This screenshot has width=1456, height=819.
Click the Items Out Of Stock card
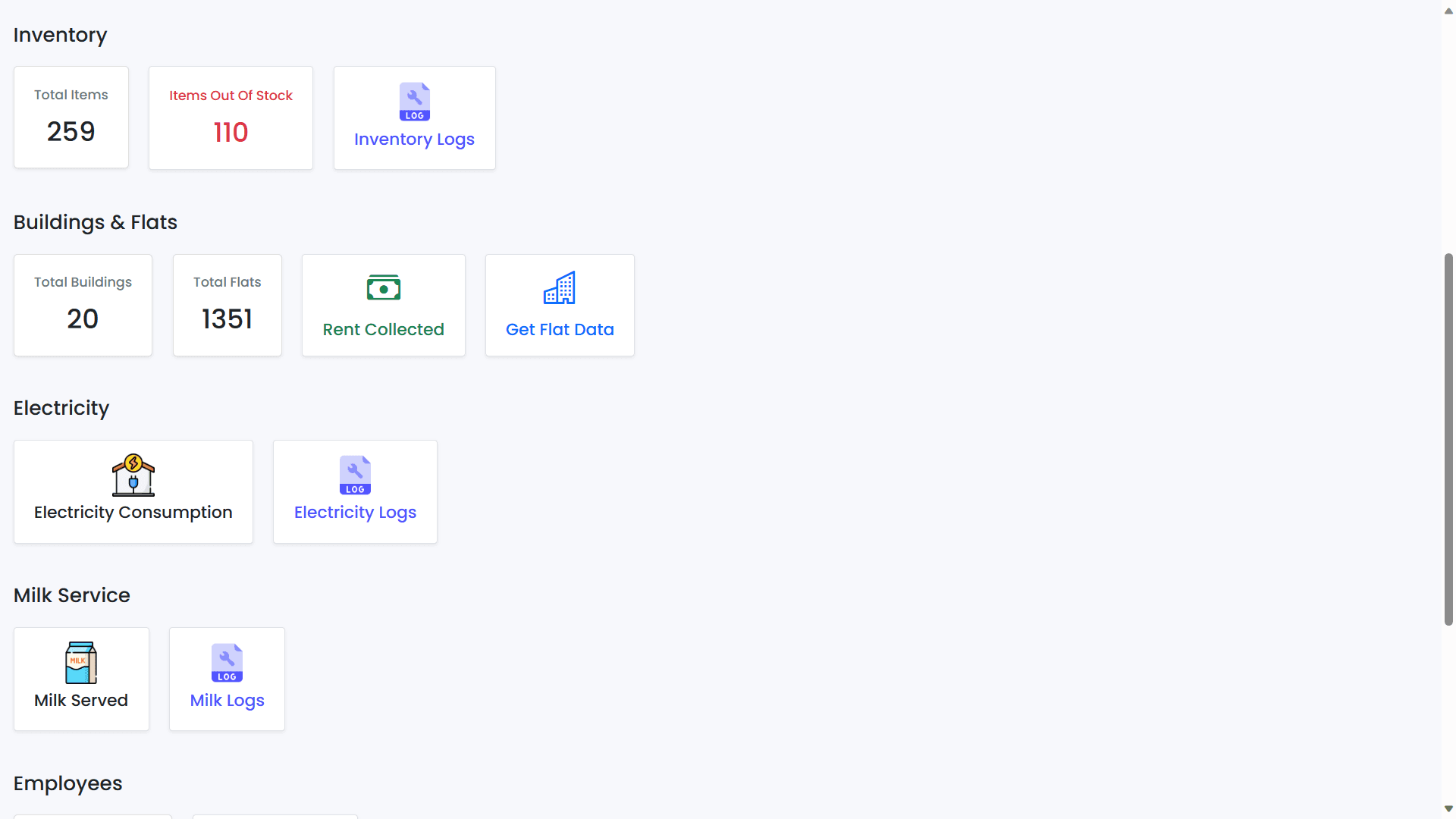[231, 118]
